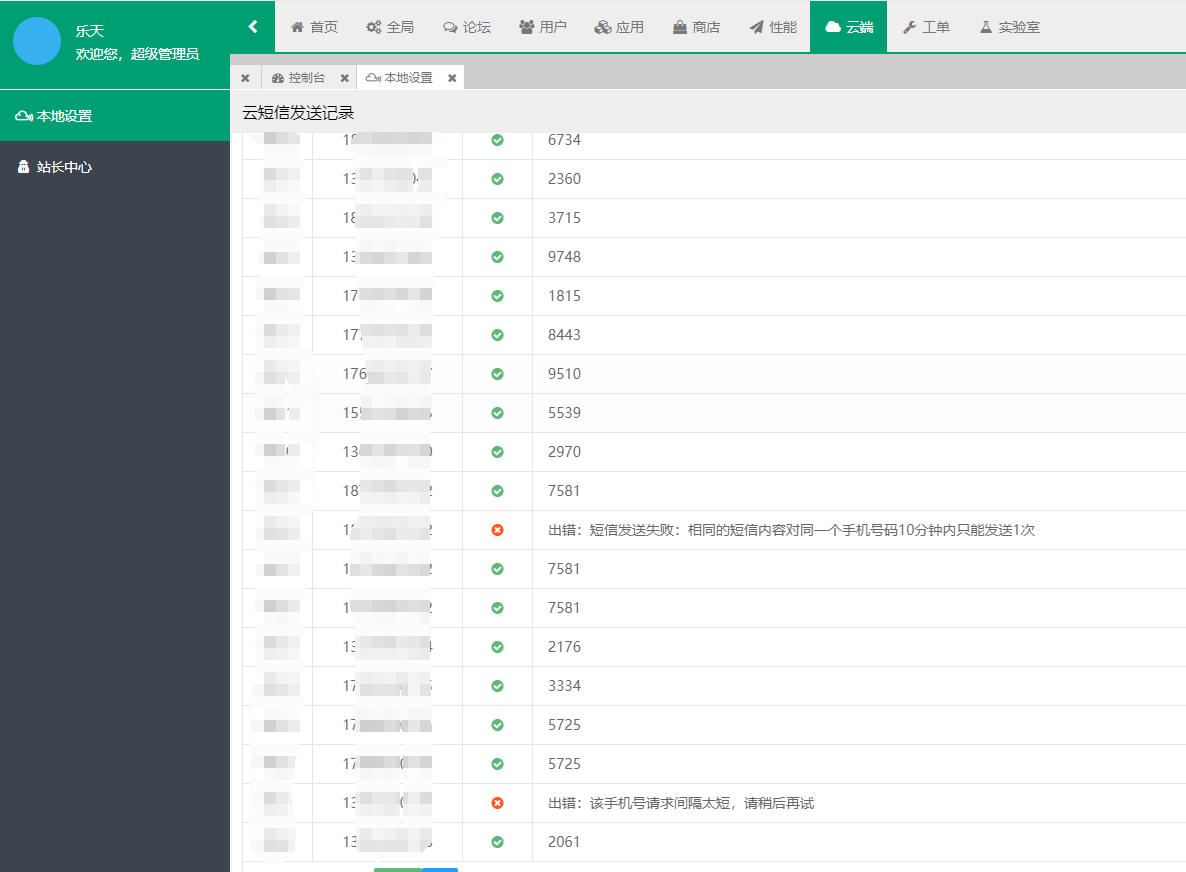Select the success status icon for 3715
Image resolution: width=1186 pixels, height=872 pixels.
click(497, 218)
